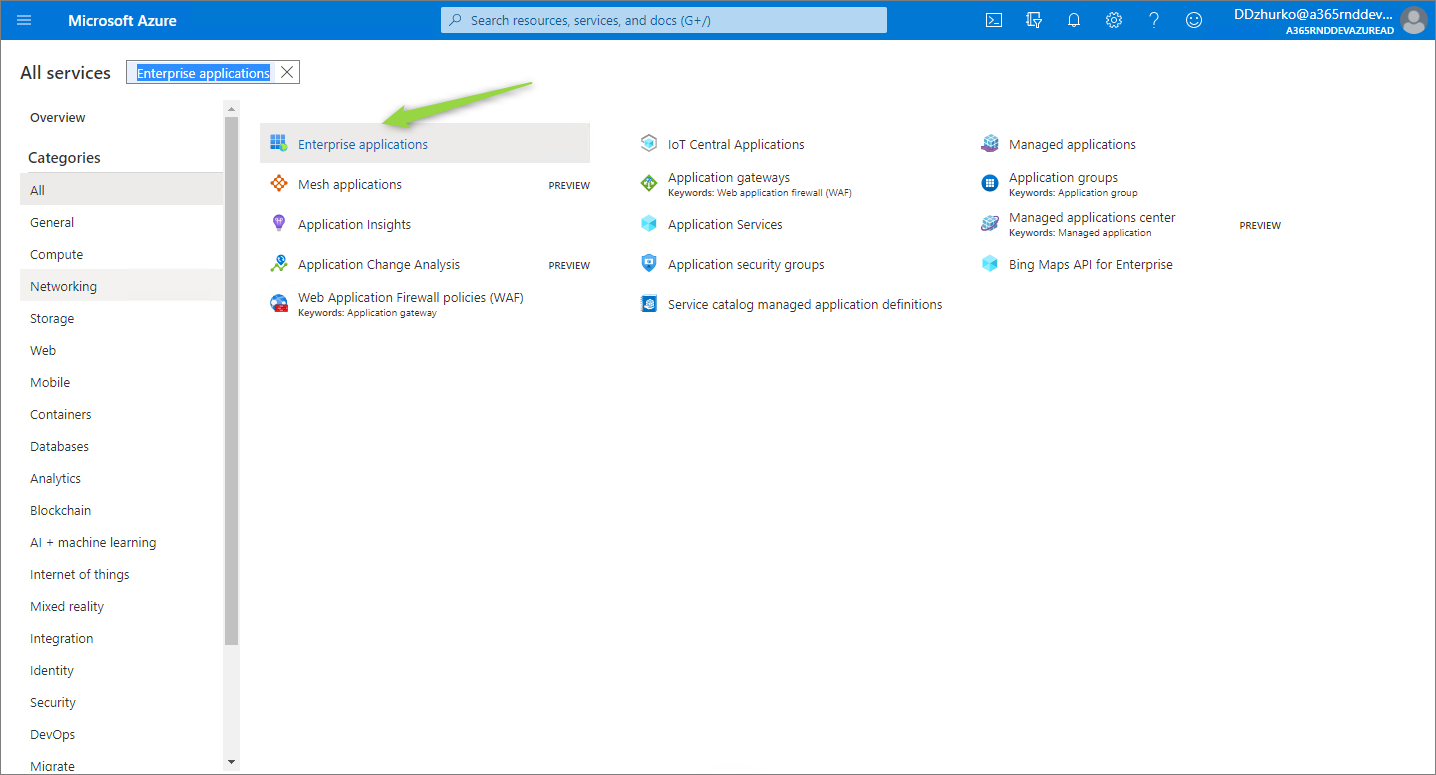Select the Networking category
Viewport: 1436px width, 775px height.
click(x=63, y=286)
